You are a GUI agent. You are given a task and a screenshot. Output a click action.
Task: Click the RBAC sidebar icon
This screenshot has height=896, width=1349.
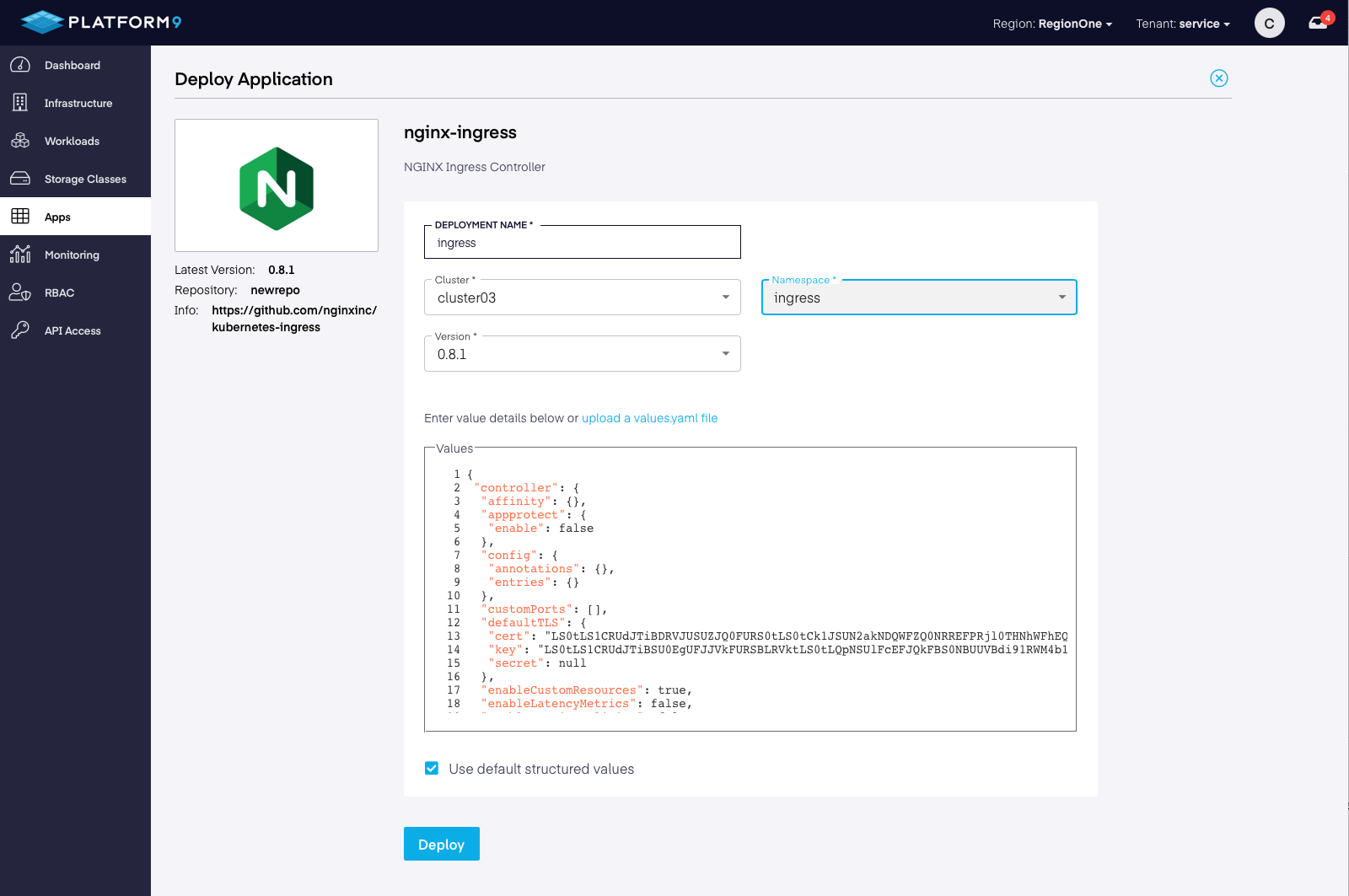click(x=20, y=292)
